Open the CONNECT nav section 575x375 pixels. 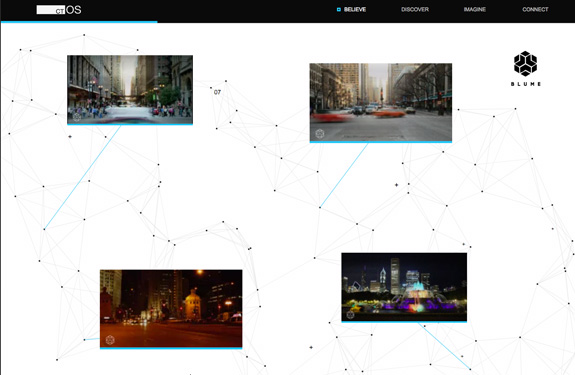[x=535, y=10]
